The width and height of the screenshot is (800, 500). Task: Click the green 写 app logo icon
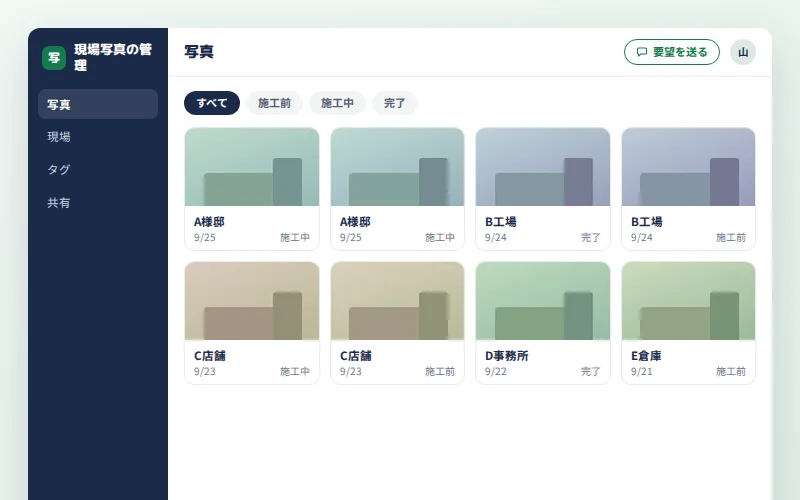[x=54, y=58]
